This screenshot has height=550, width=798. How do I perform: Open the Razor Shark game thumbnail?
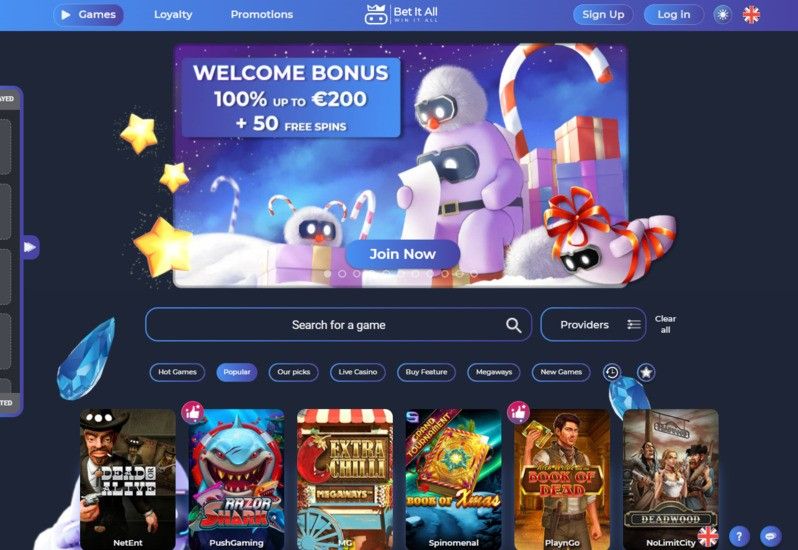coord(237,479)
